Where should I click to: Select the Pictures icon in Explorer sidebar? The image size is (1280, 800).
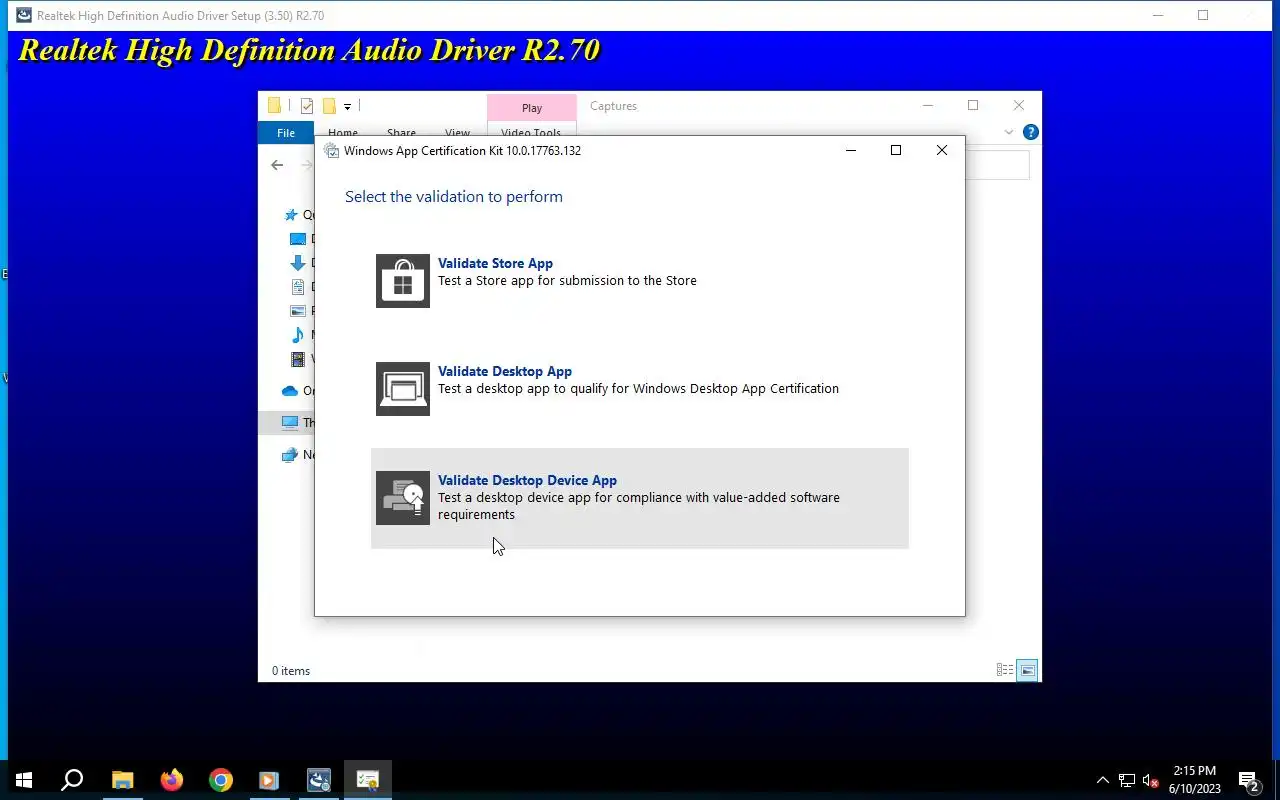click(x=297, y=311)
